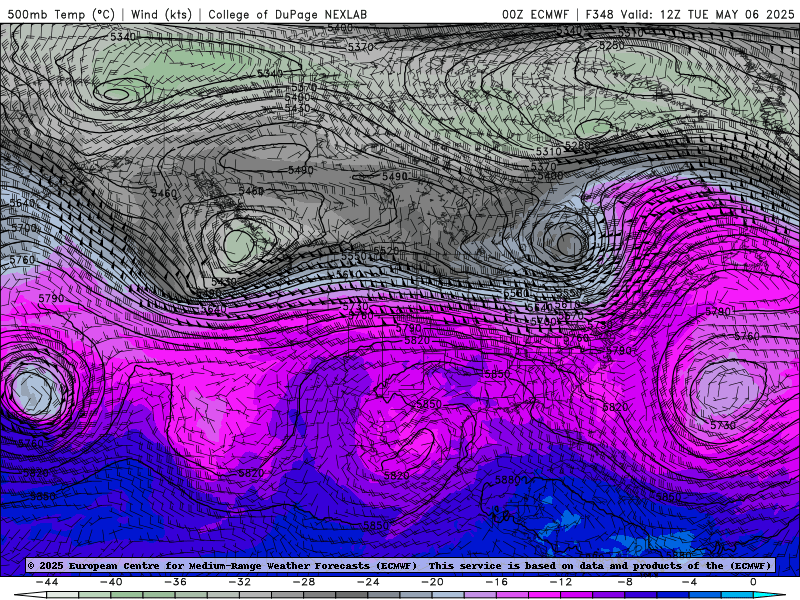Click the -44 color scale label

[47, 582]
